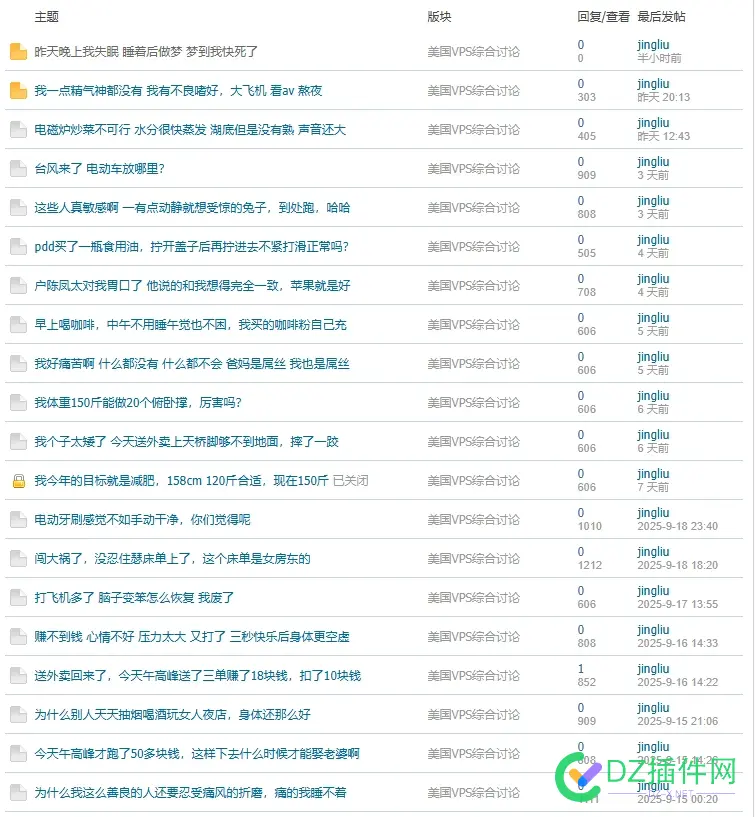Open thread '今天午高峰才跑了50多块钱'
Viewport: 755px width, 817px height.
tap(197, 753)
